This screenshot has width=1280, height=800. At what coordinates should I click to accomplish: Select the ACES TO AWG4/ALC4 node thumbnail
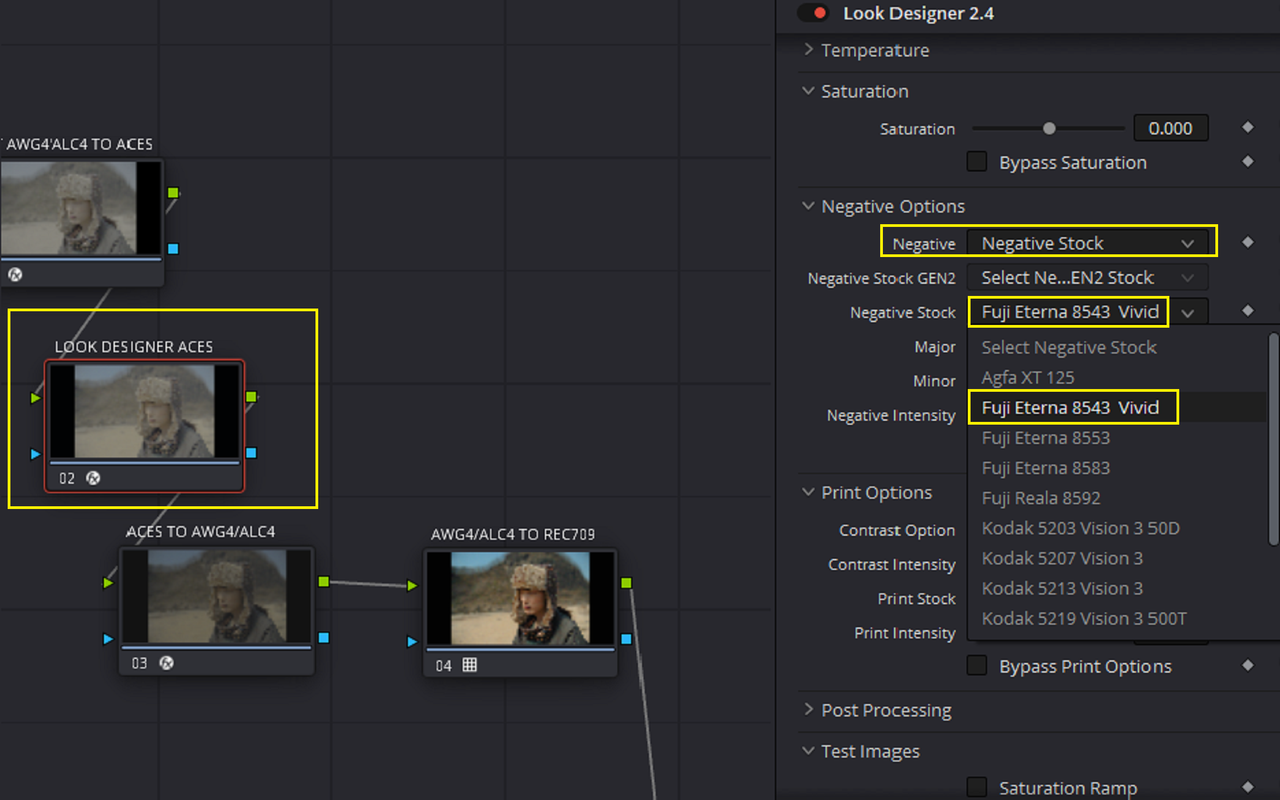[217, 596]
